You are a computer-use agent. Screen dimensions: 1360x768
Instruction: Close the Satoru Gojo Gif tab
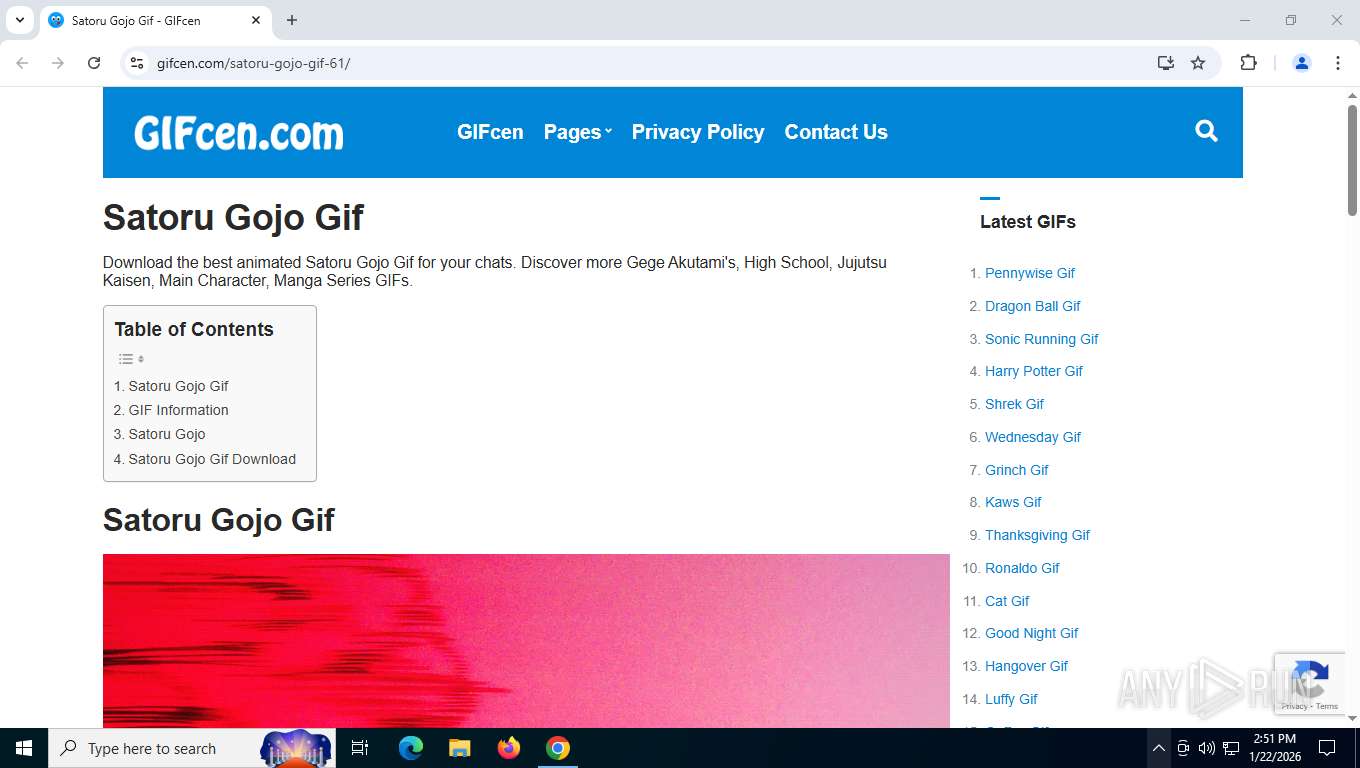pyautogui.click(x=256, y=20)
